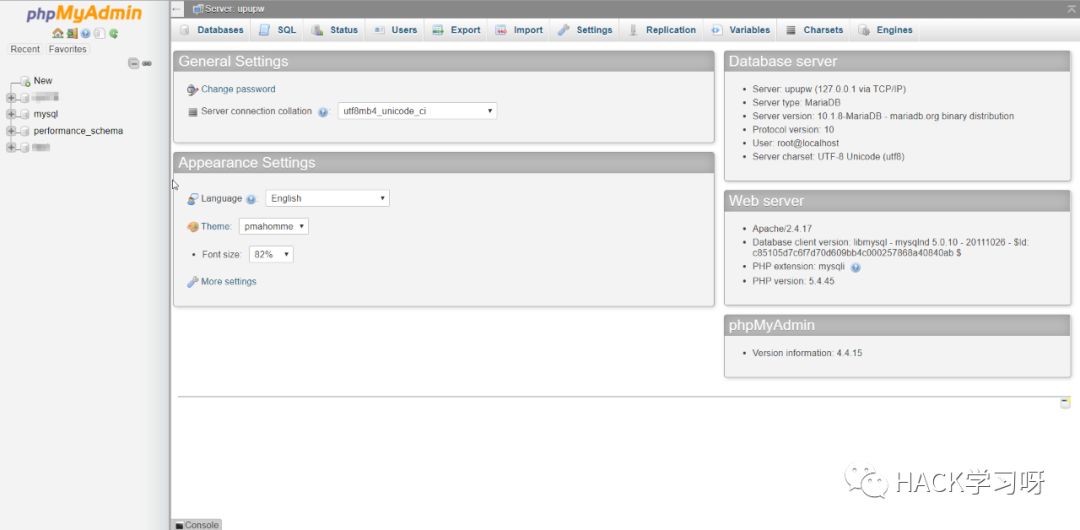Click the Change password link
The height and width of the screenshot is (530, 1080).
(238, 90)
